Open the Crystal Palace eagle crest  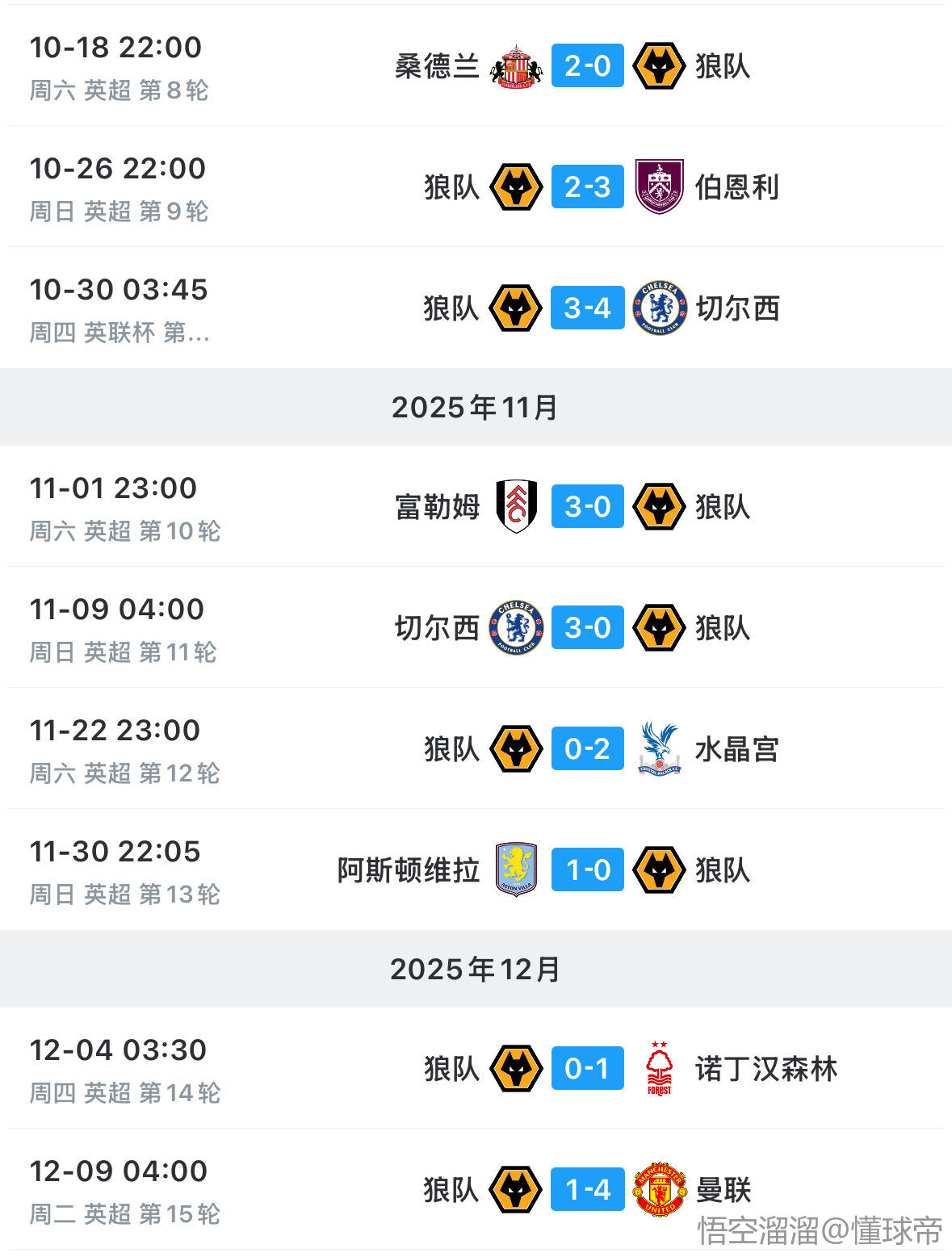pos(659,749)
